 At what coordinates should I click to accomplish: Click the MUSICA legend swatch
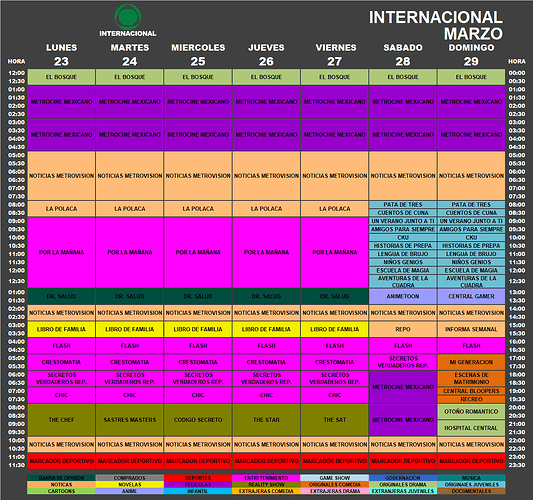point(471,478)
